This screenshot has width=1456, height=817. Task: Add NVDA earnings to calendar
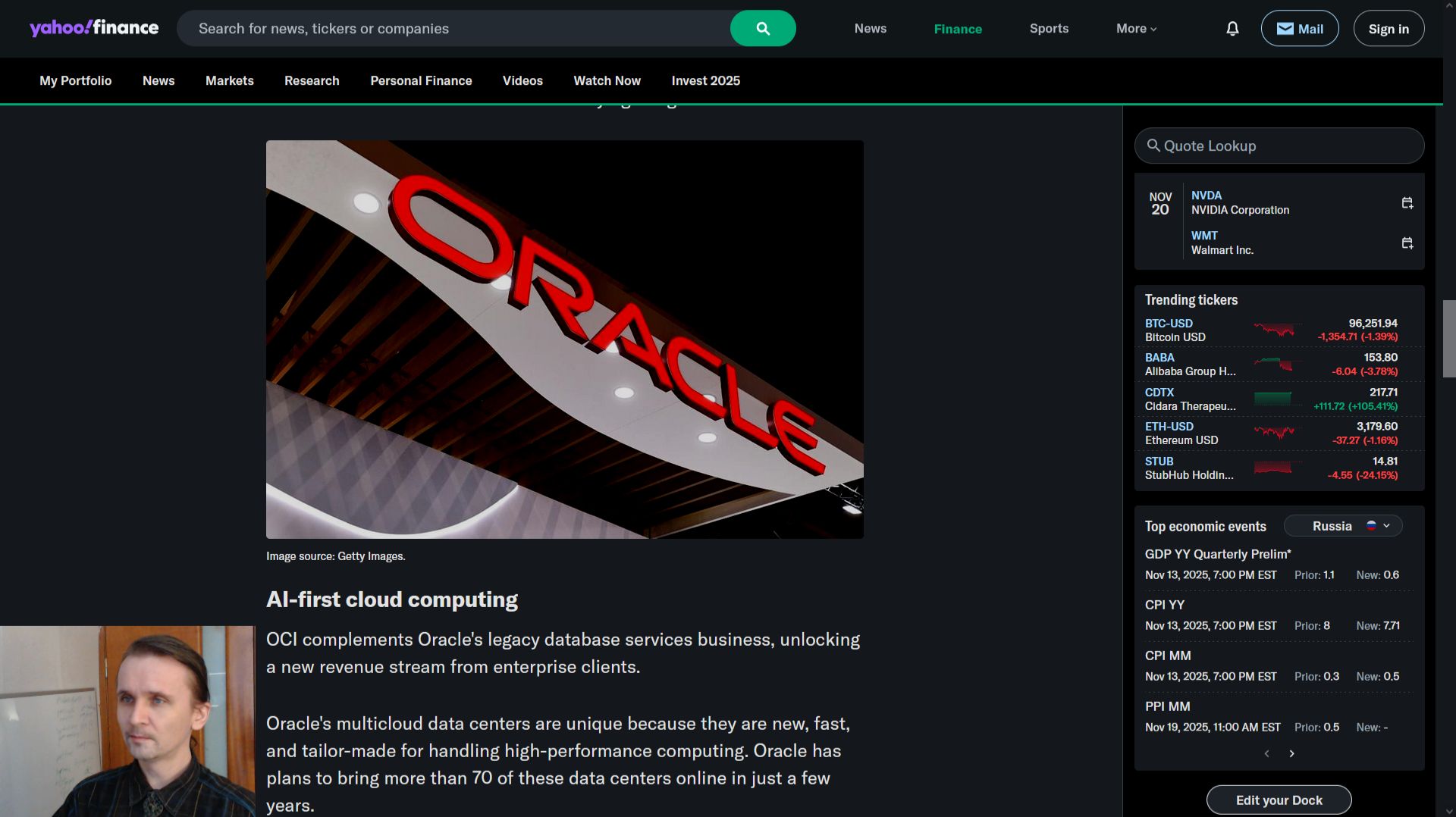coord(1407,203)
